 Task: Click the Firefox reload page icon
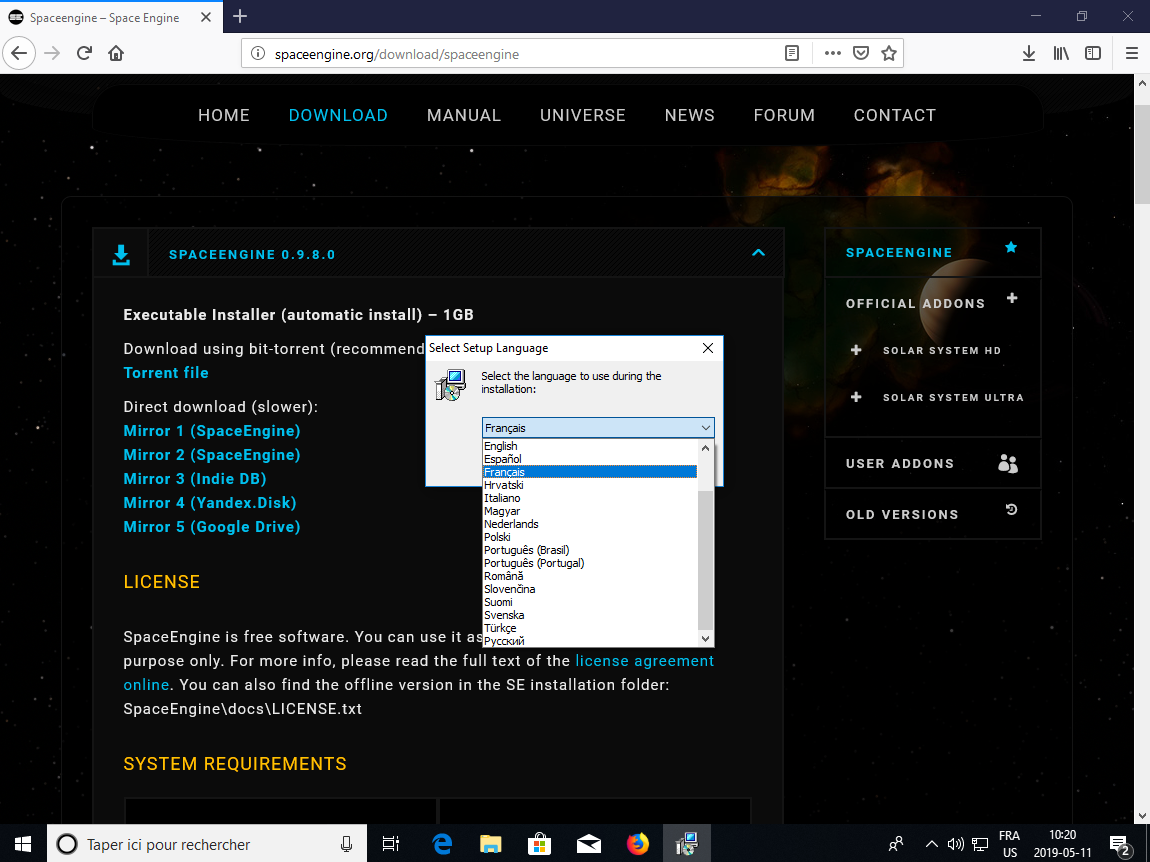click(x=85, y=53)
